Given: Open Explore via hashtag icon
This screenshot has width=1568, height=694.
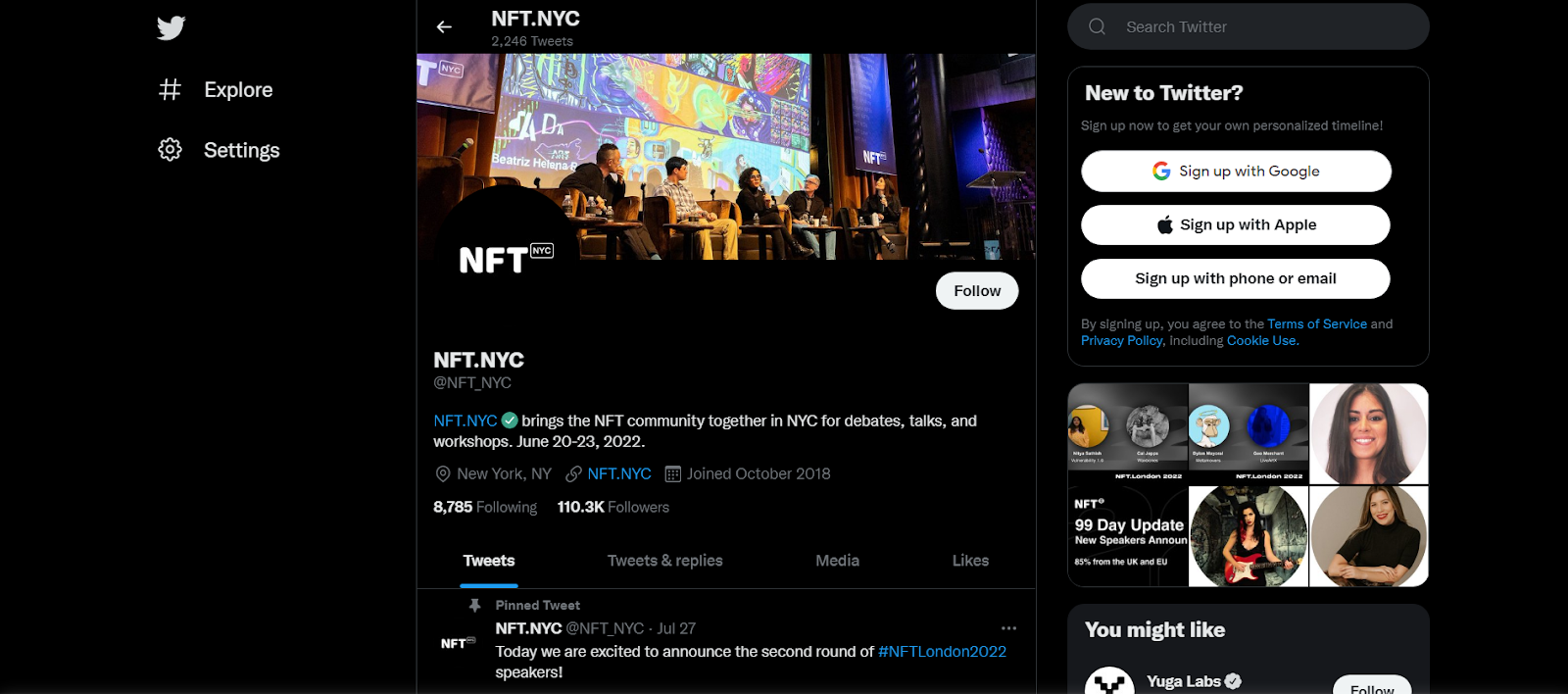Looking at the screenshot, I should 171,90.
